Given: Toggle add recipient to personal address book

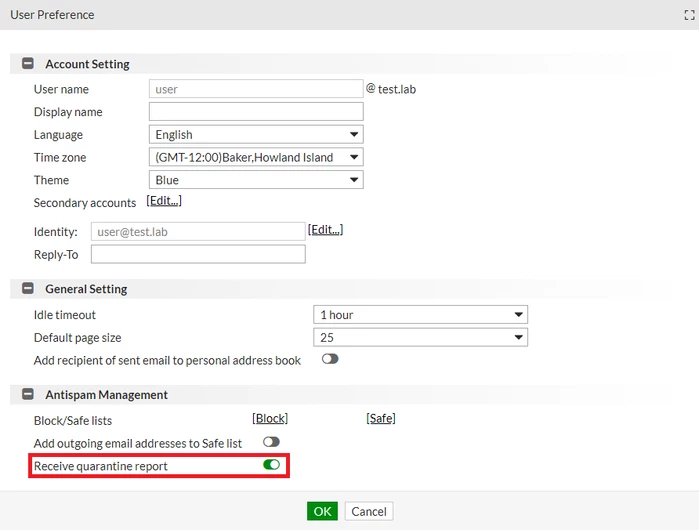Looking at the screenshot, I should tap(330, 359).
